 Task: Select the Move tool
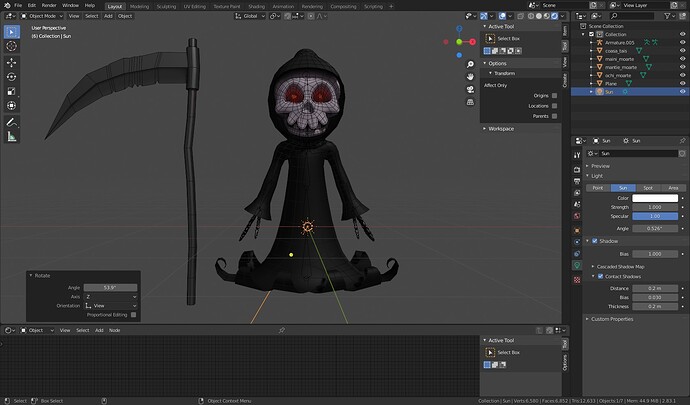(x=12, y=63)
